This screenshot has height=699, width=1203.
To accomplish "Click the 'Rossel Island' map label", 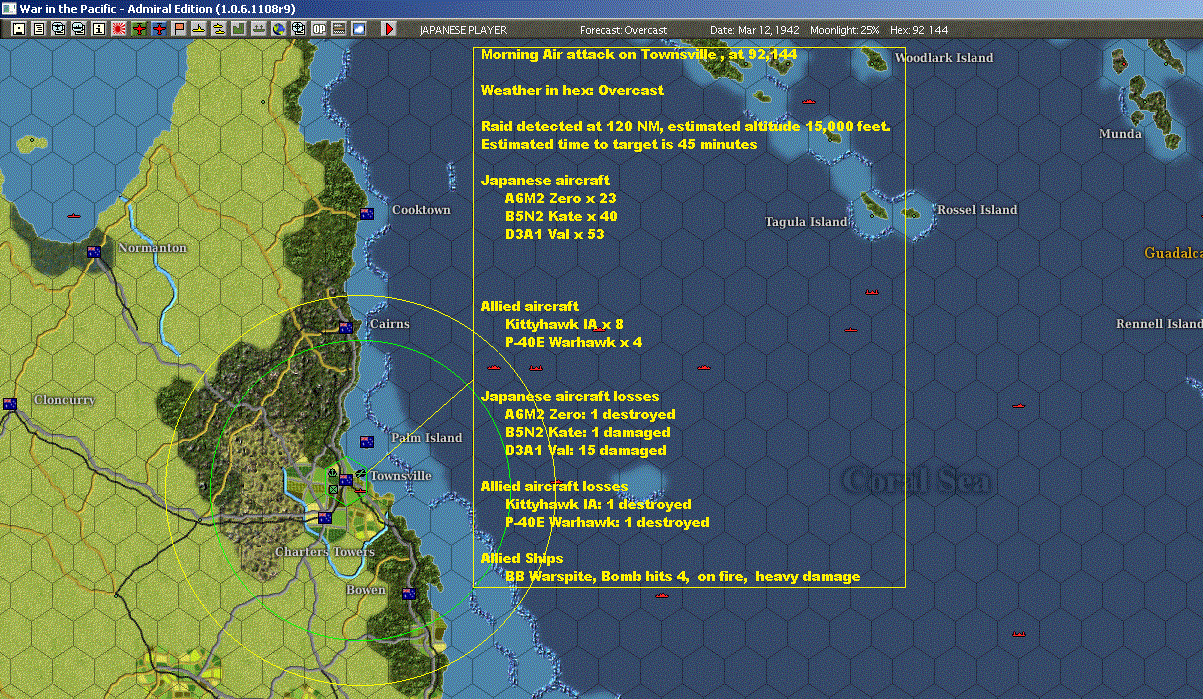I will [977, 210].
